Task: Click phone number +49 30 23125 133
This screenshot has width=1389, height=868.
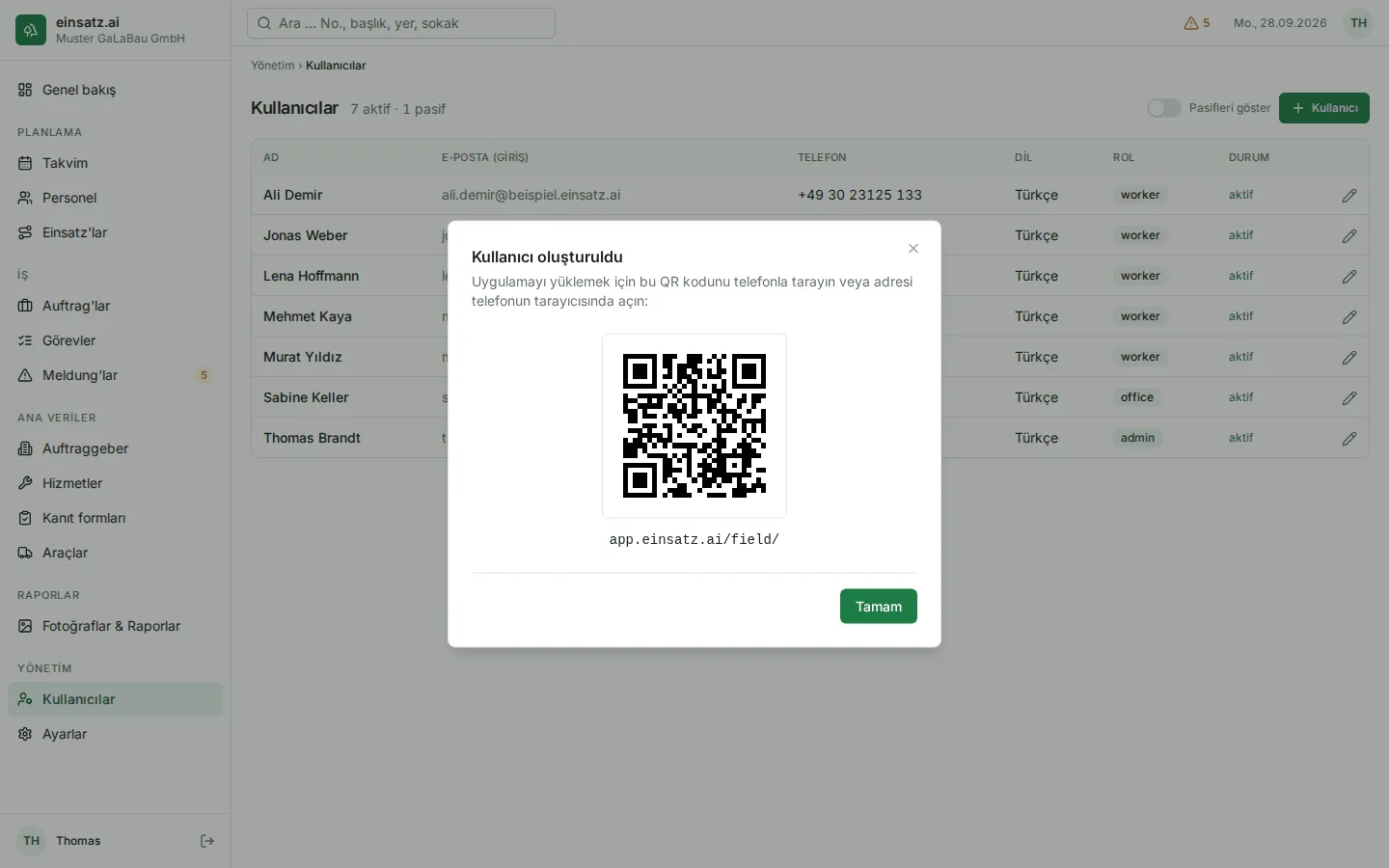Action: (859, 195)
